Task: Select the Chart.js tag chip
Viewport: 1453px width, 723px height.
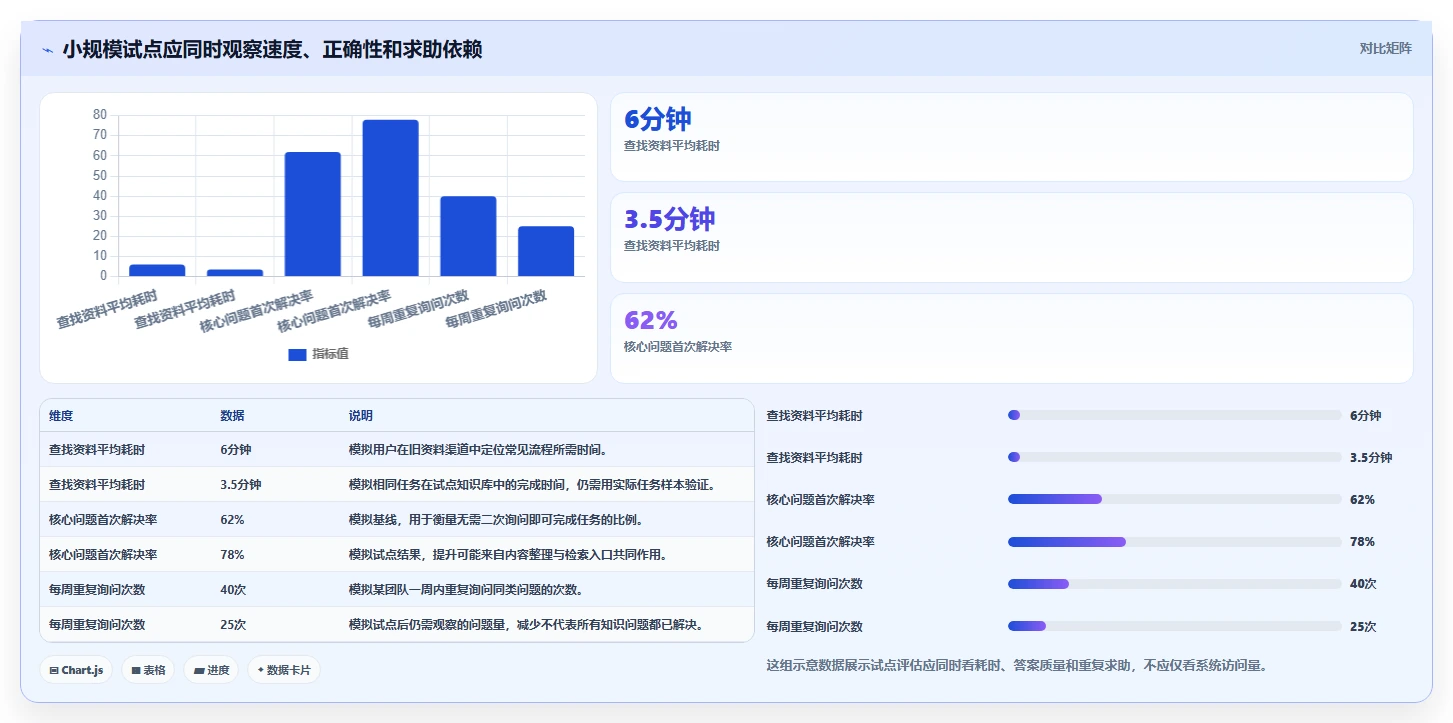Action: pyautogui.click(x=76, y=670)
